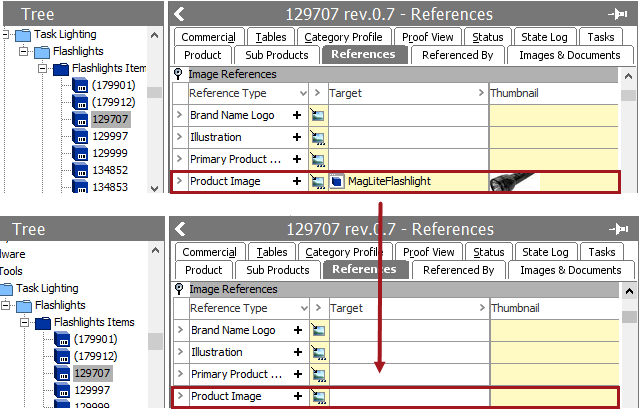
Task: Open Reference Type column dropdown in upper window
Action: [x=303, y=93]
